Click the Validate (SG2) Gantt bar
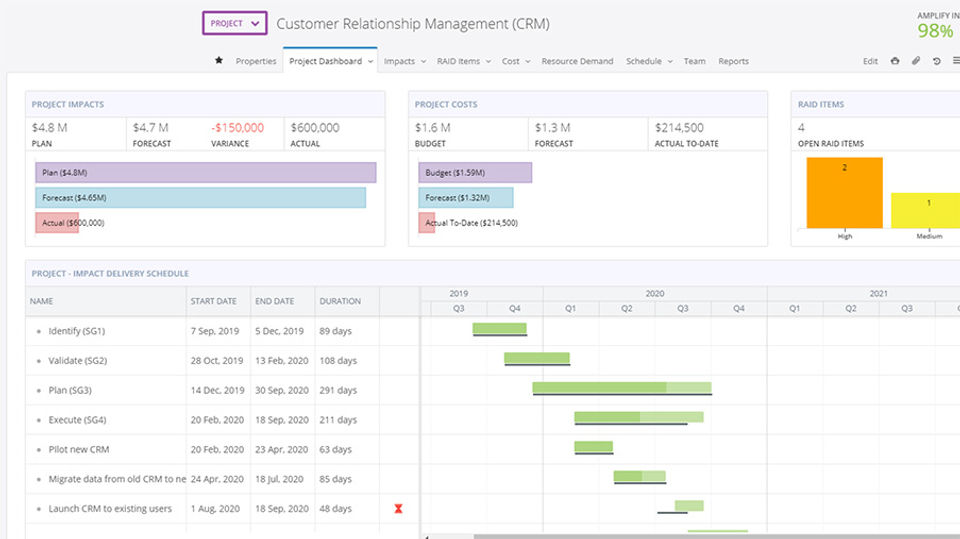This screenshot has height=539, width=960. tap(537, 358)
